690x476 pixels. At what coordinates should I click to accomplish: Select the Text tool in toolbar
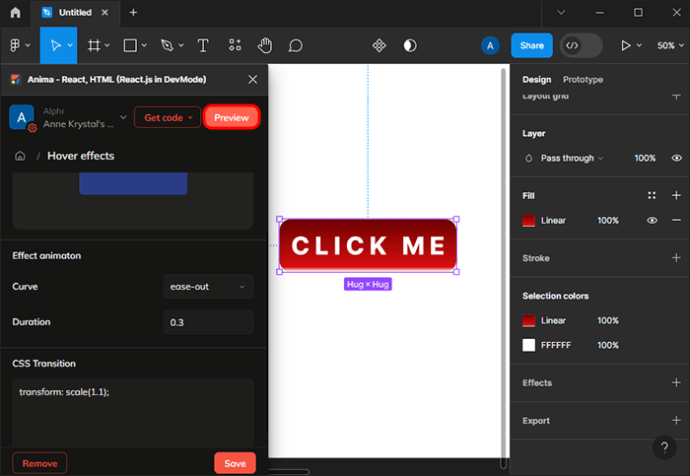[203, 46]
